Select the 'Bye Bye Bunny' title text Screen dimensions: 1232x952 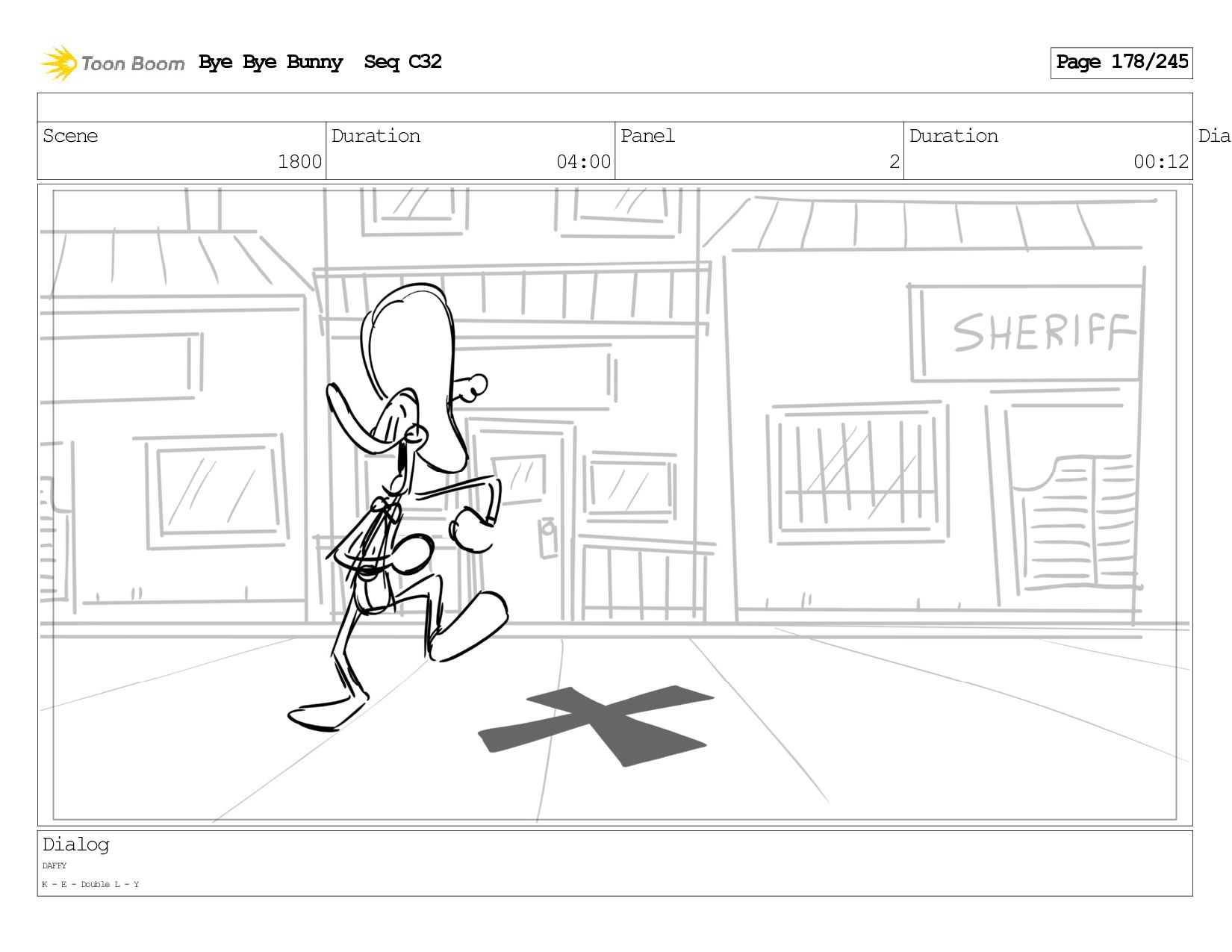point(270,62)
